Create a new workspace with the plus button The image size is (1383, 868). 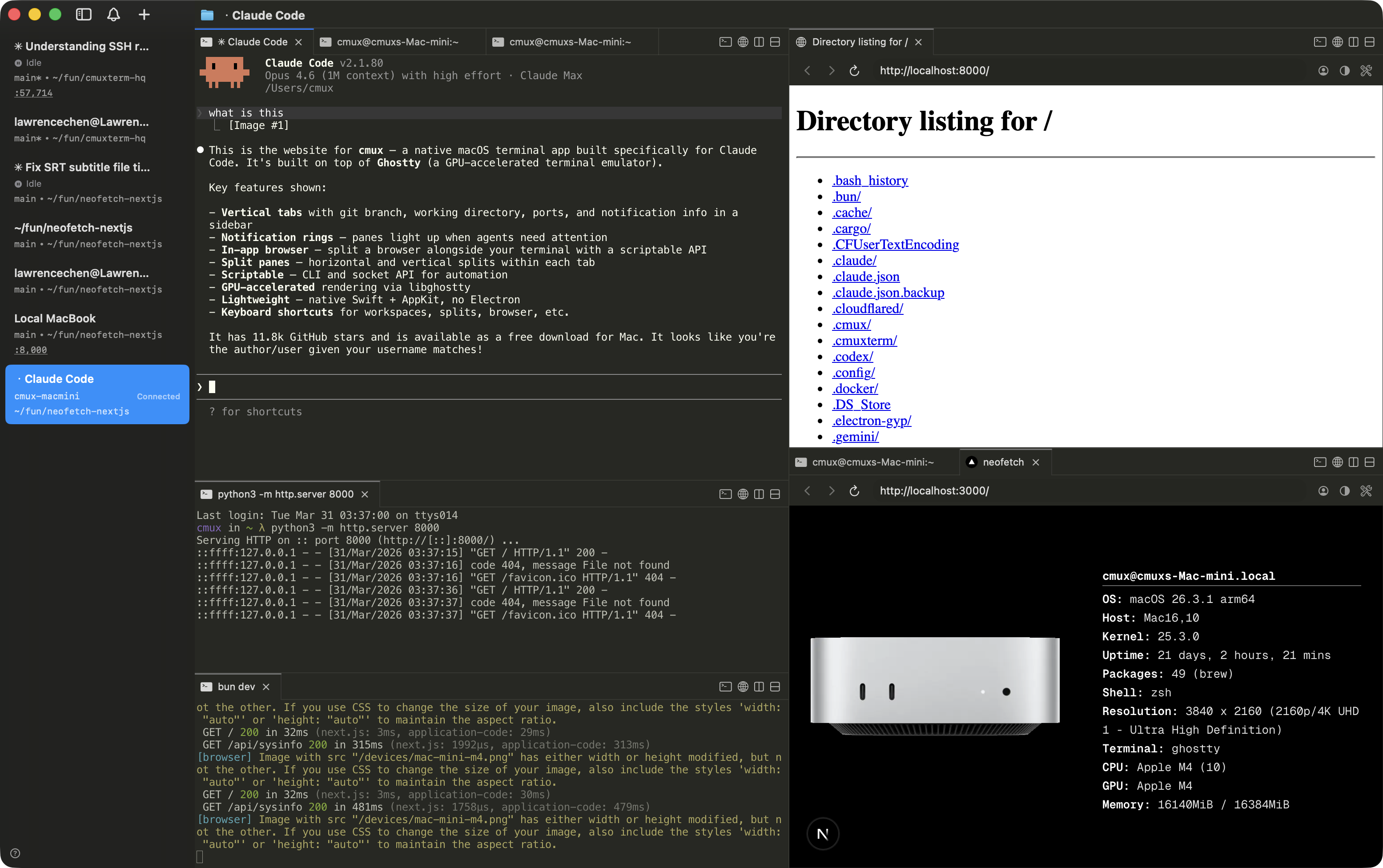144,15
